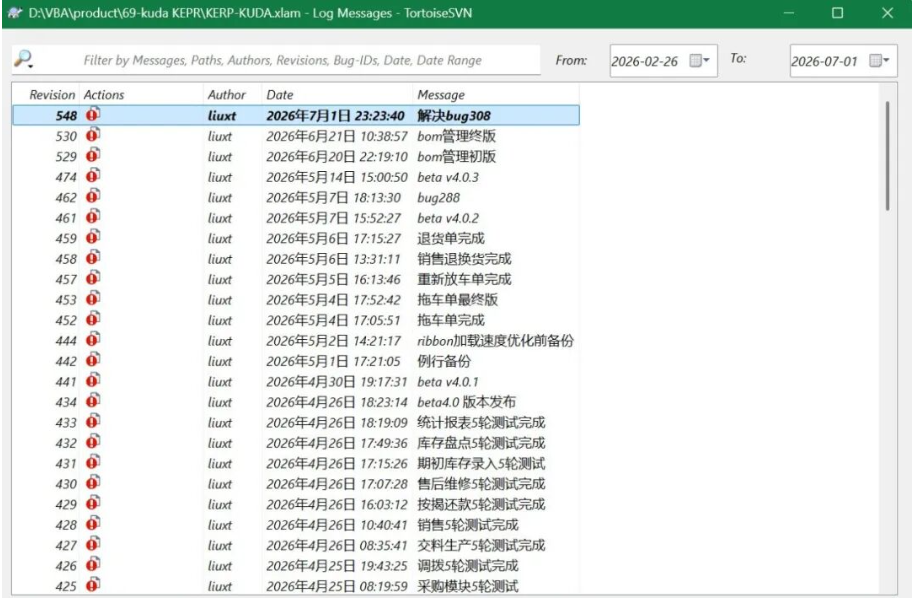Click the liuxt author cell of revision 441
This screenshot has height=602, width=914.
tap(220, 382)
